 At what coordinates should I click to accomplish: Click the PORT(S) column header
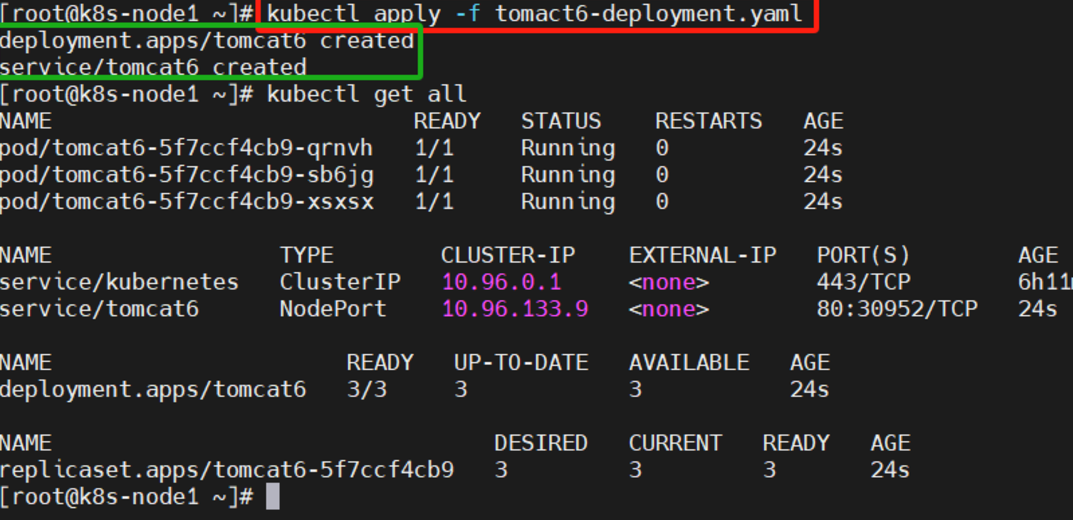coord(864,255)
